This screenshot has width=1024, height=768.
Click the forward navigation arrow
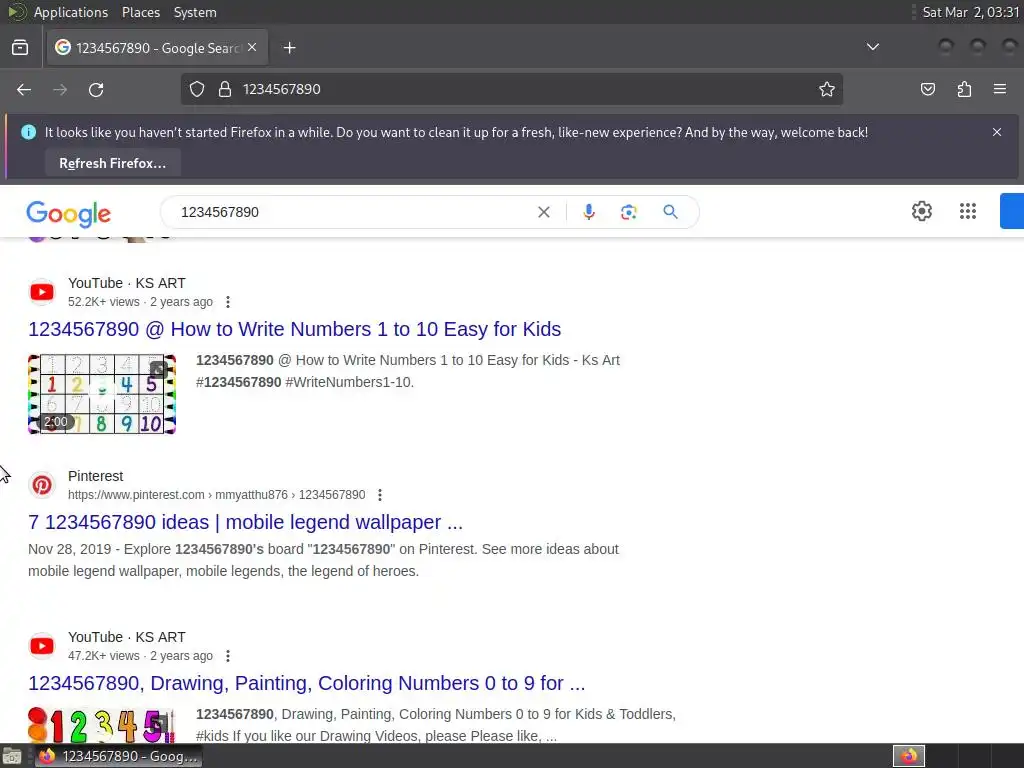point(60,89)
